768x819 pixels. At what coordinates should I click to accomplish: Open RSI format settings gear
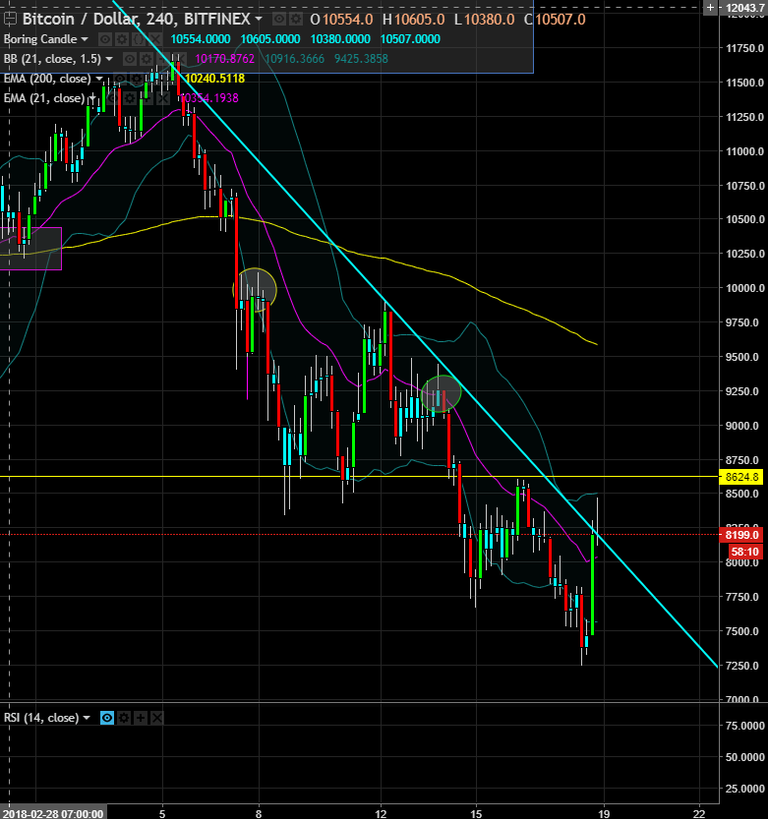[x=124, y=718]
